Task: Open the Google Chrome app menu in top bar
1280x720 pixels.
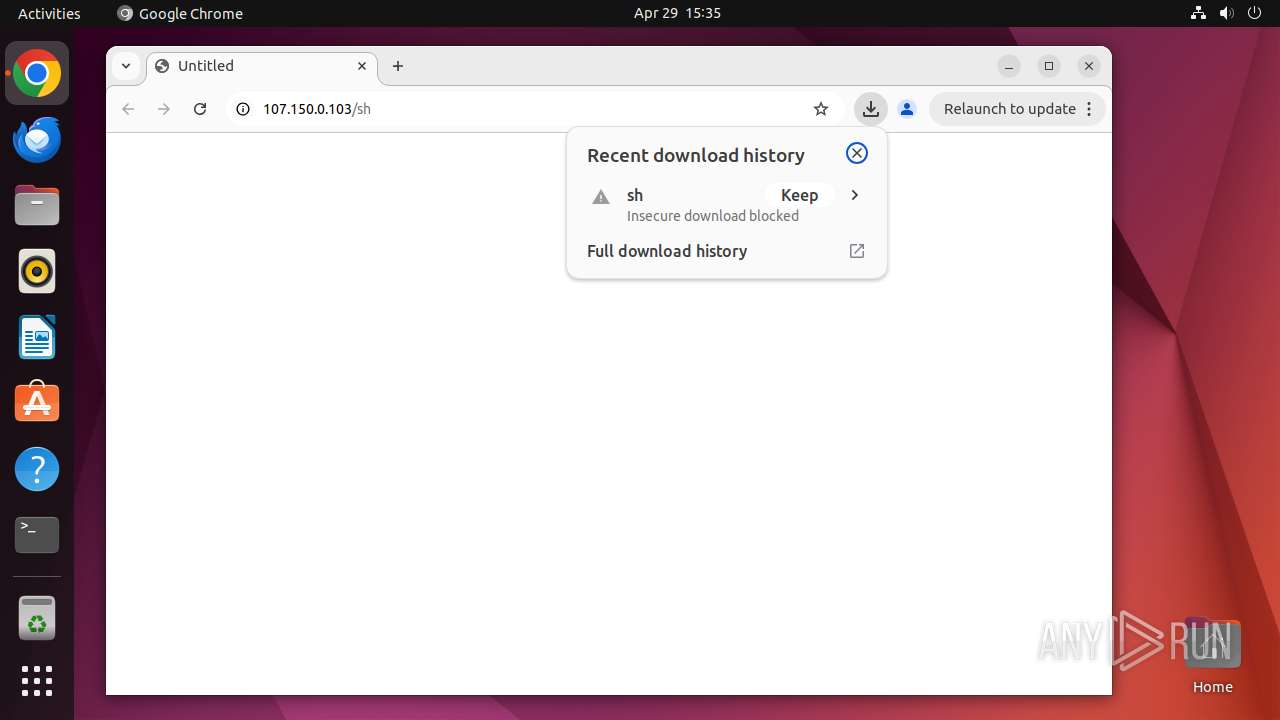Action: (180, 13)
